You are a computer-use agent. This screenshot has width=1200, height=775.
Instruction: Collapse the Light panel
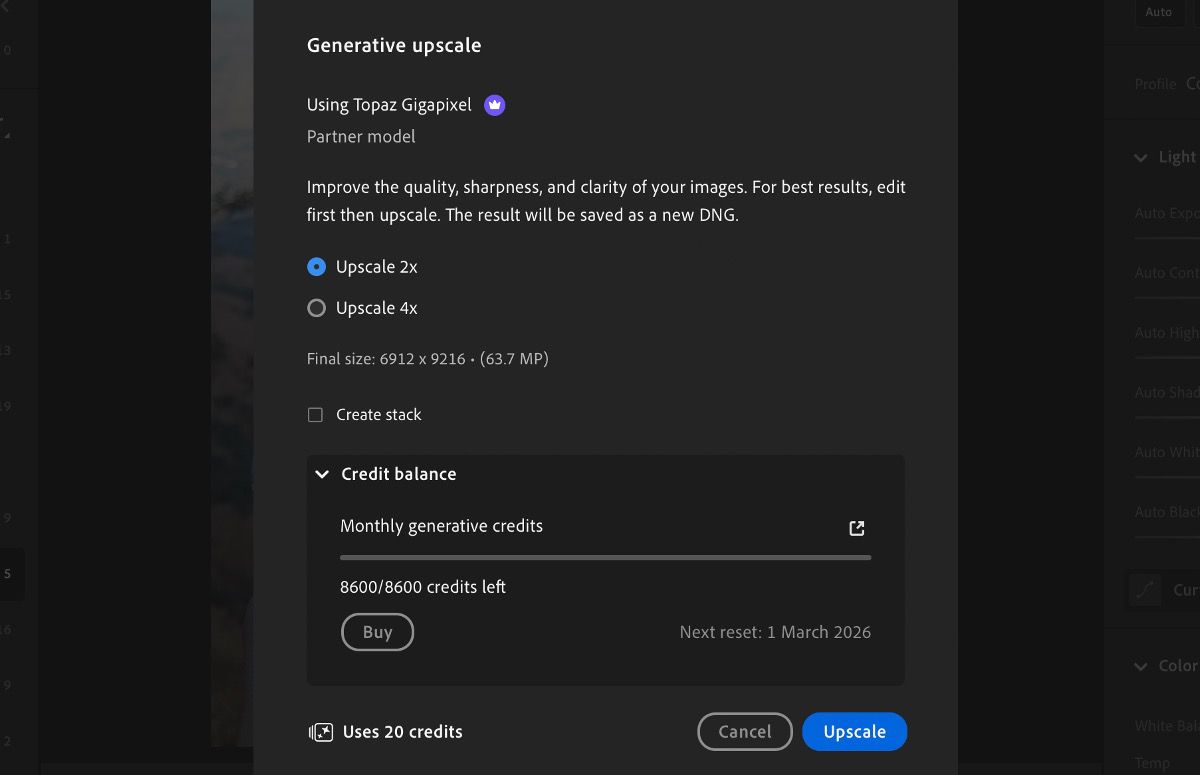click(1141, 157)
